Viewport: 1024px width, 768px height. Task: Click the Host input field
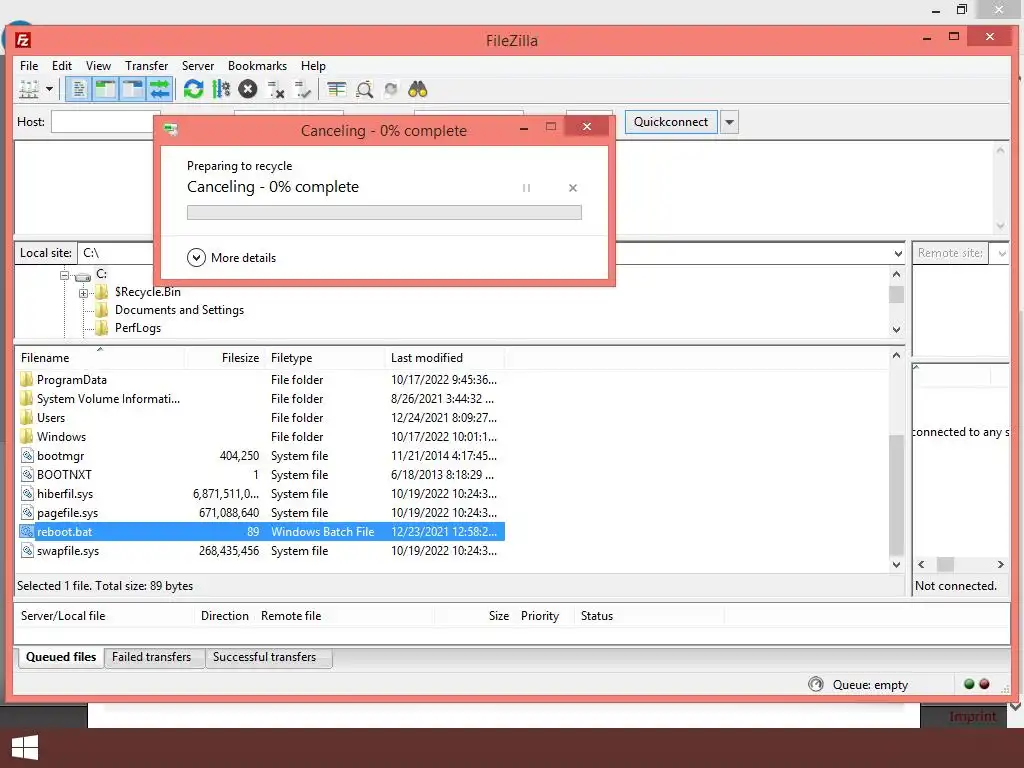click(103, 122)
